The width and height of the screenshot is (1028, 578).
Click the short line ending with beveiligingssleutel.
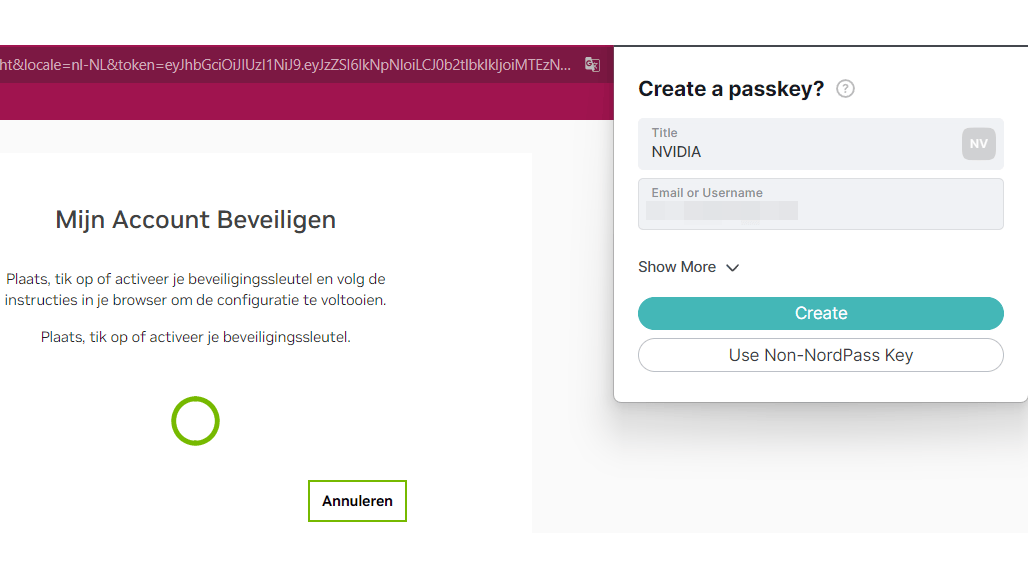[x=196, y=337]
